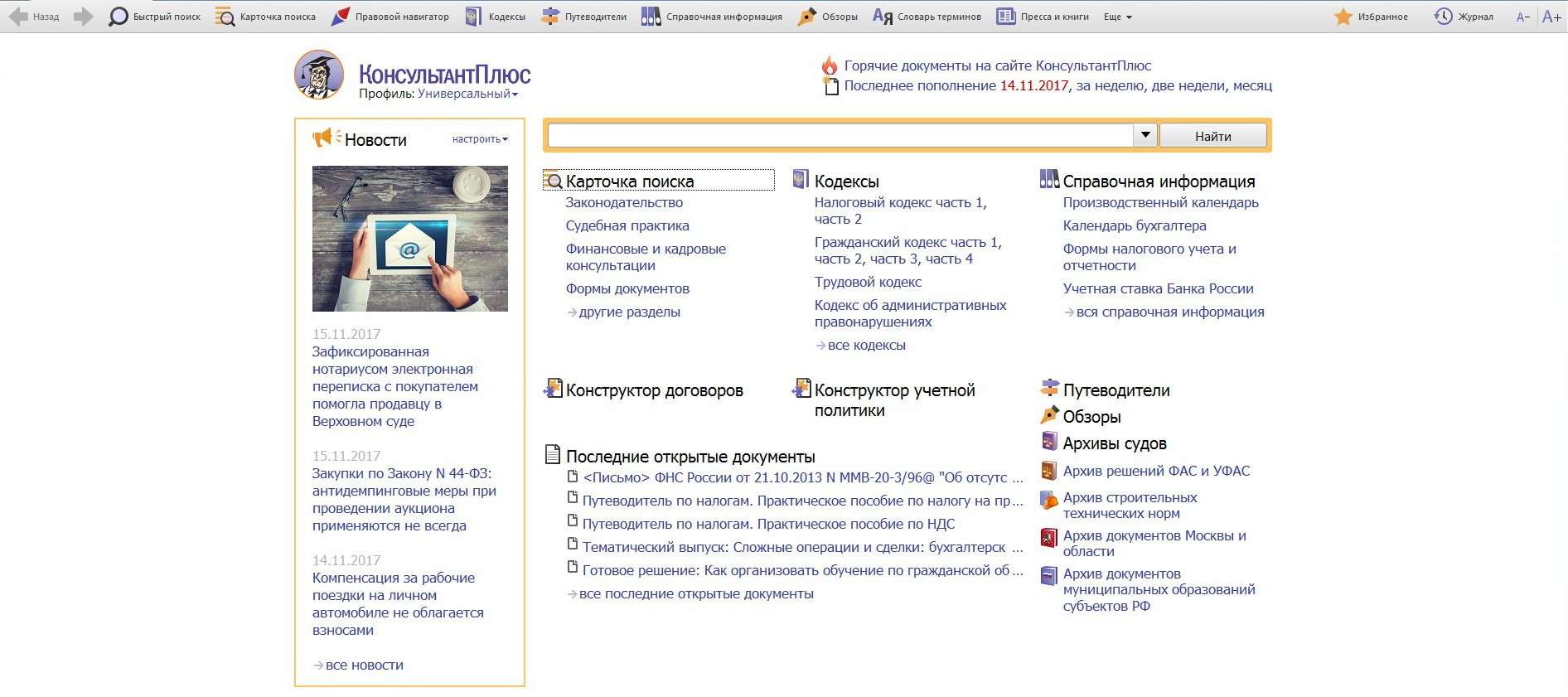Open Трудовой кодекс link

[868, 282]
